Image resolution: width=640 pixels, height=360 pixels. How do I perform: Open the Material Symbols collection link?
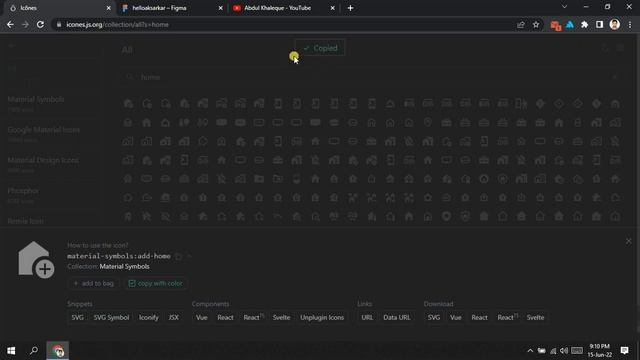point(124,267)
